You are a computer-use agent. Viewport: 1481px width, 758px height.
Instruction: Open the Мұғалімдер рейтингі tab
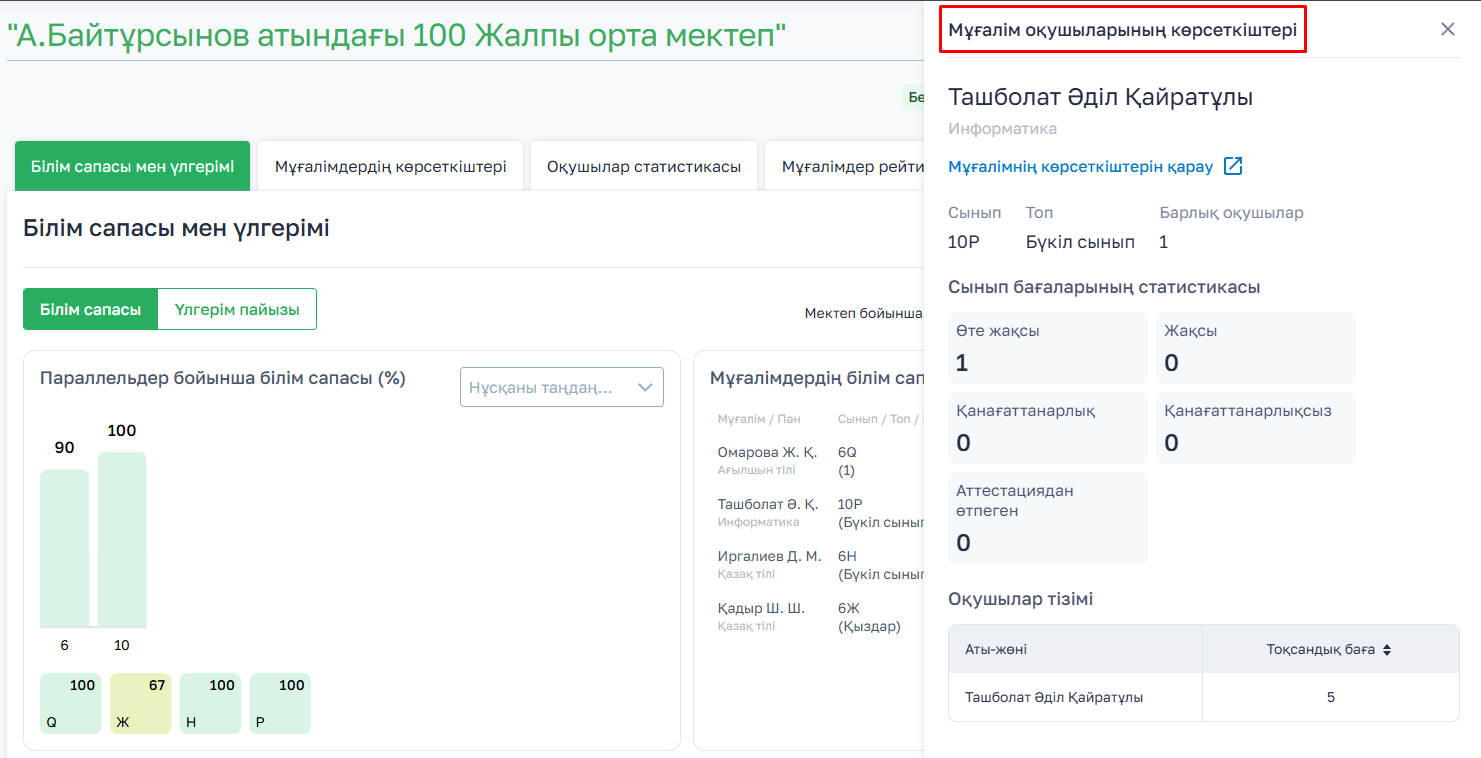[x=850, y=166]
